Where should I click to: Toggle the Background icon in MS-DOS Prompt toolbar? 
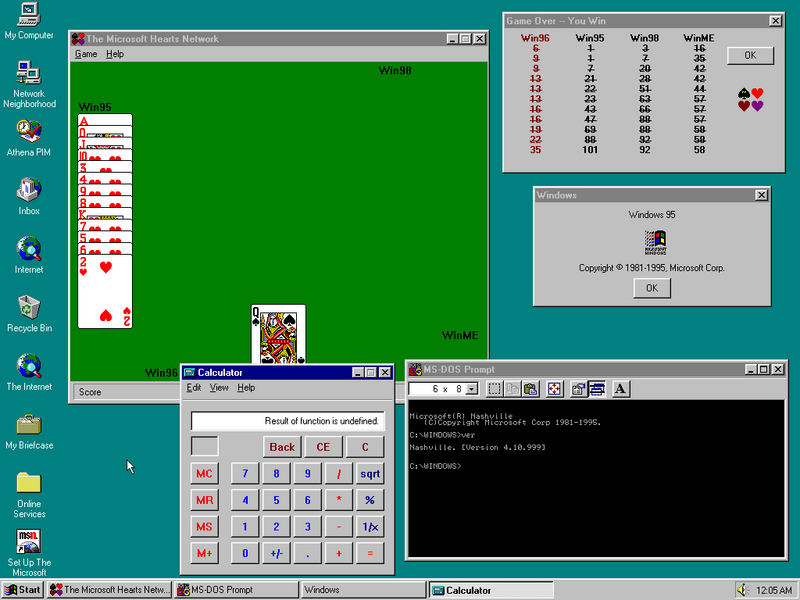point(596,389)
